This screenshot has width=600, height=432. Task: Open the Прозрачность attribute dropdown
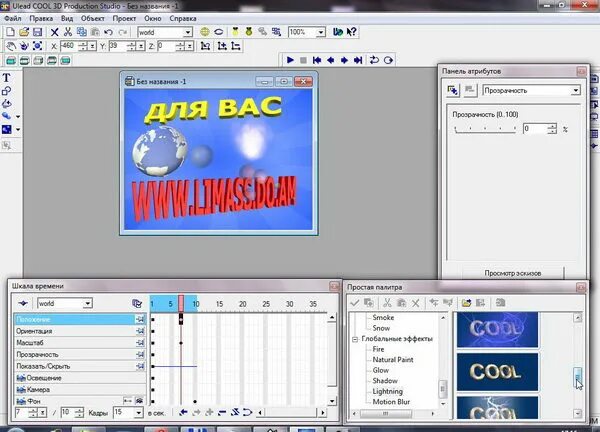[576, 91]
